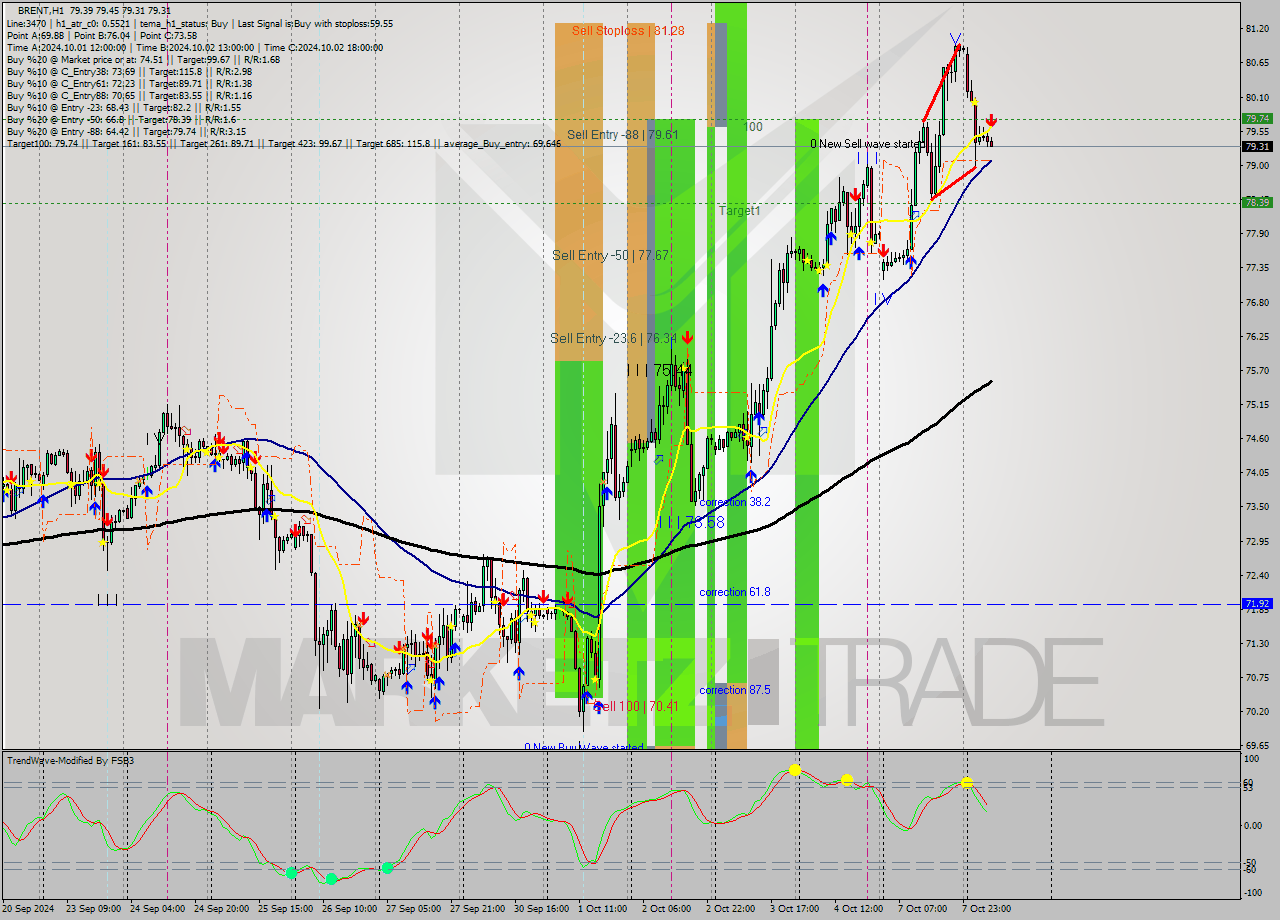
Task: Select the '0 New Sell wave started' text
Action: pyautogui.click(x=865, y=144)
